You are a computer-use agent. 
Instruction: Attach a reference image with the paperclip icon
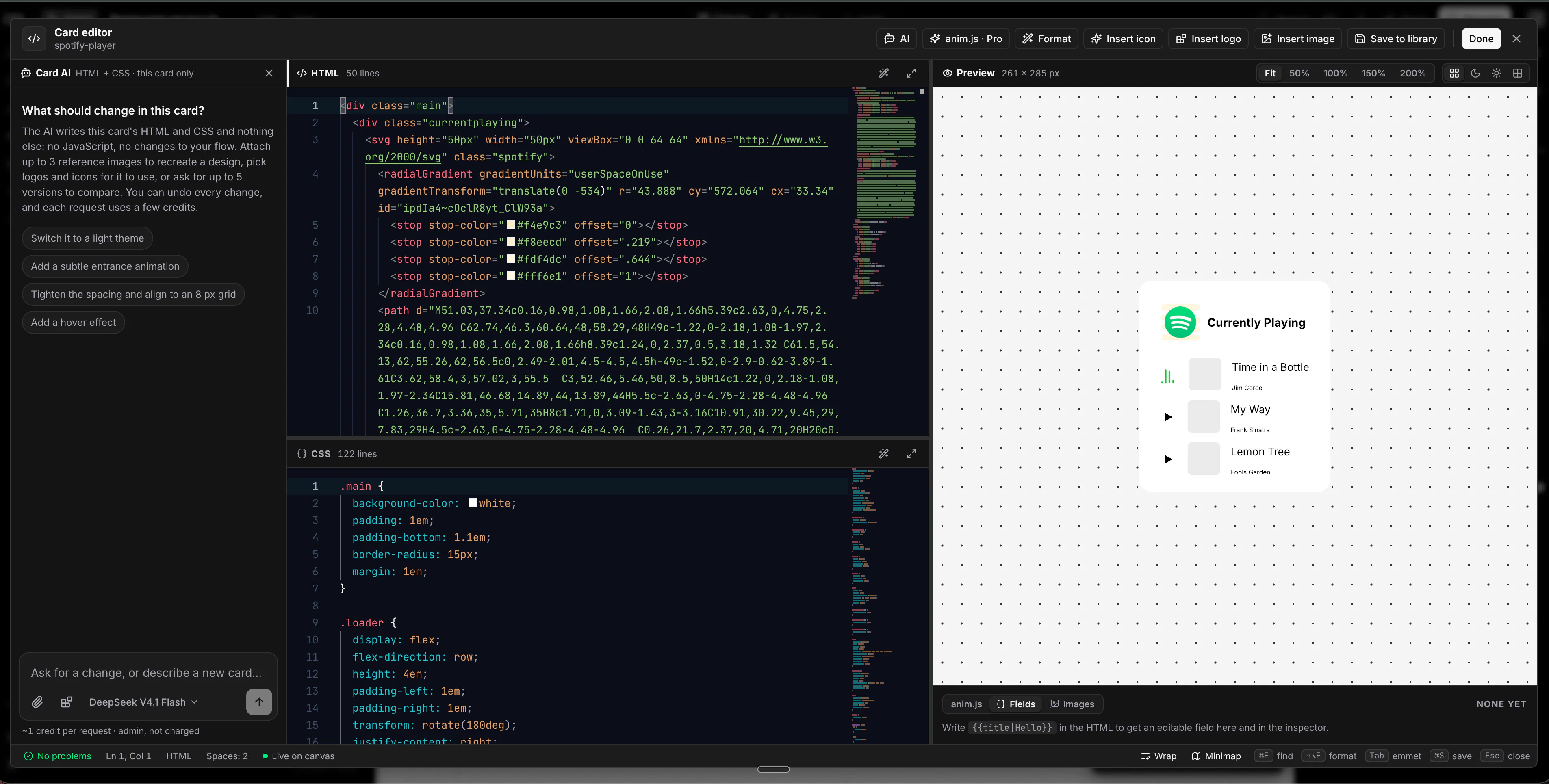click(x=37, y=702)
